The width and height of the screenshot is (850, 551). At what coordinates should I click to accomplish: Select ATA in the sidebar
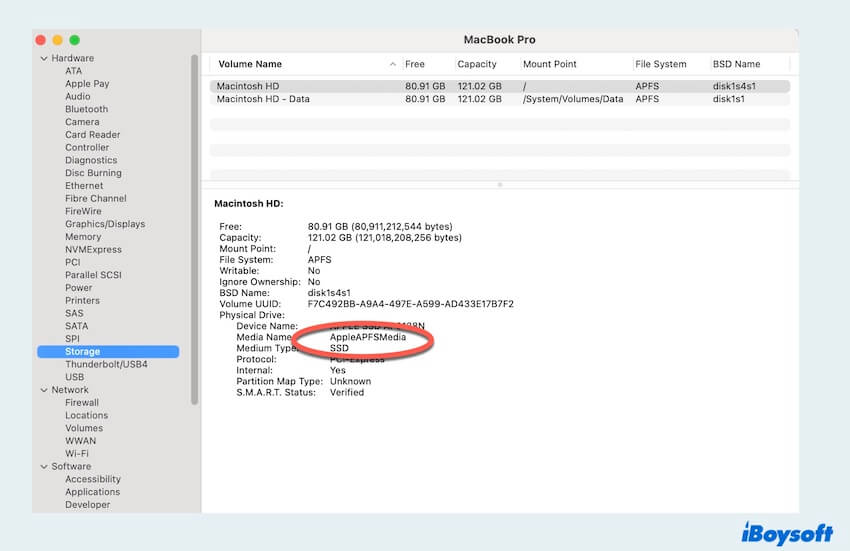(x=74, y=71)
